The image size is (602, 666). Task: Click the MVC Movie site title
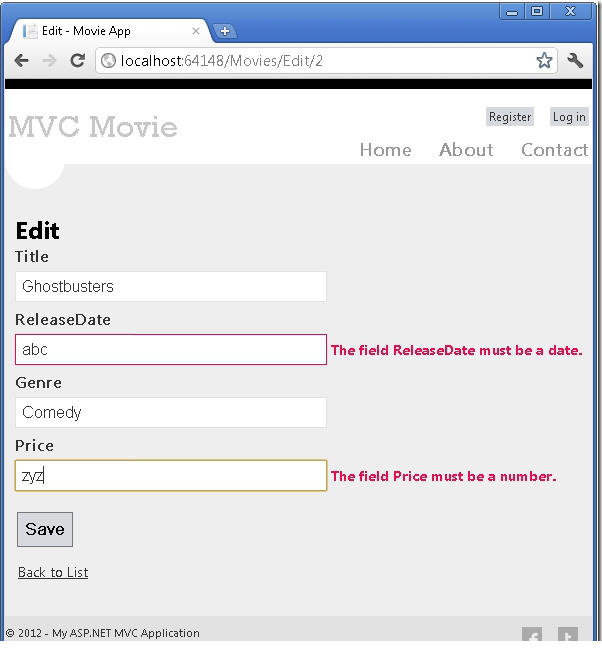[x=93, y=127]
